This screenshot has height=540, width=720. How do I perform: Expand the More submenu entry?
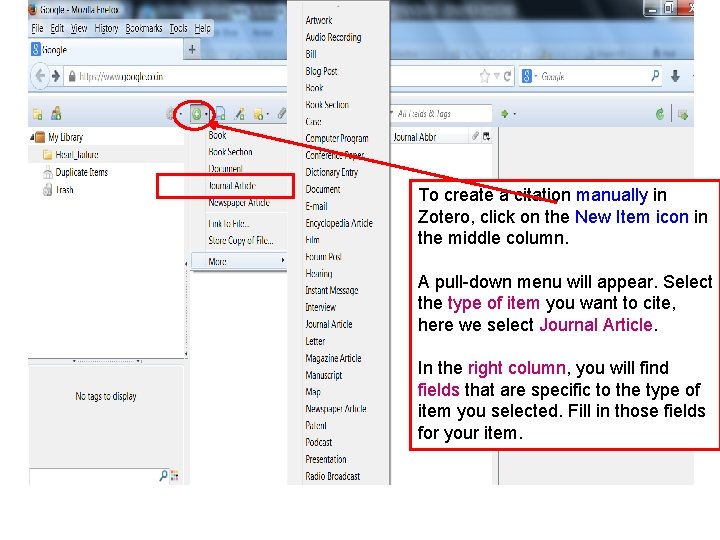(239, 261)
